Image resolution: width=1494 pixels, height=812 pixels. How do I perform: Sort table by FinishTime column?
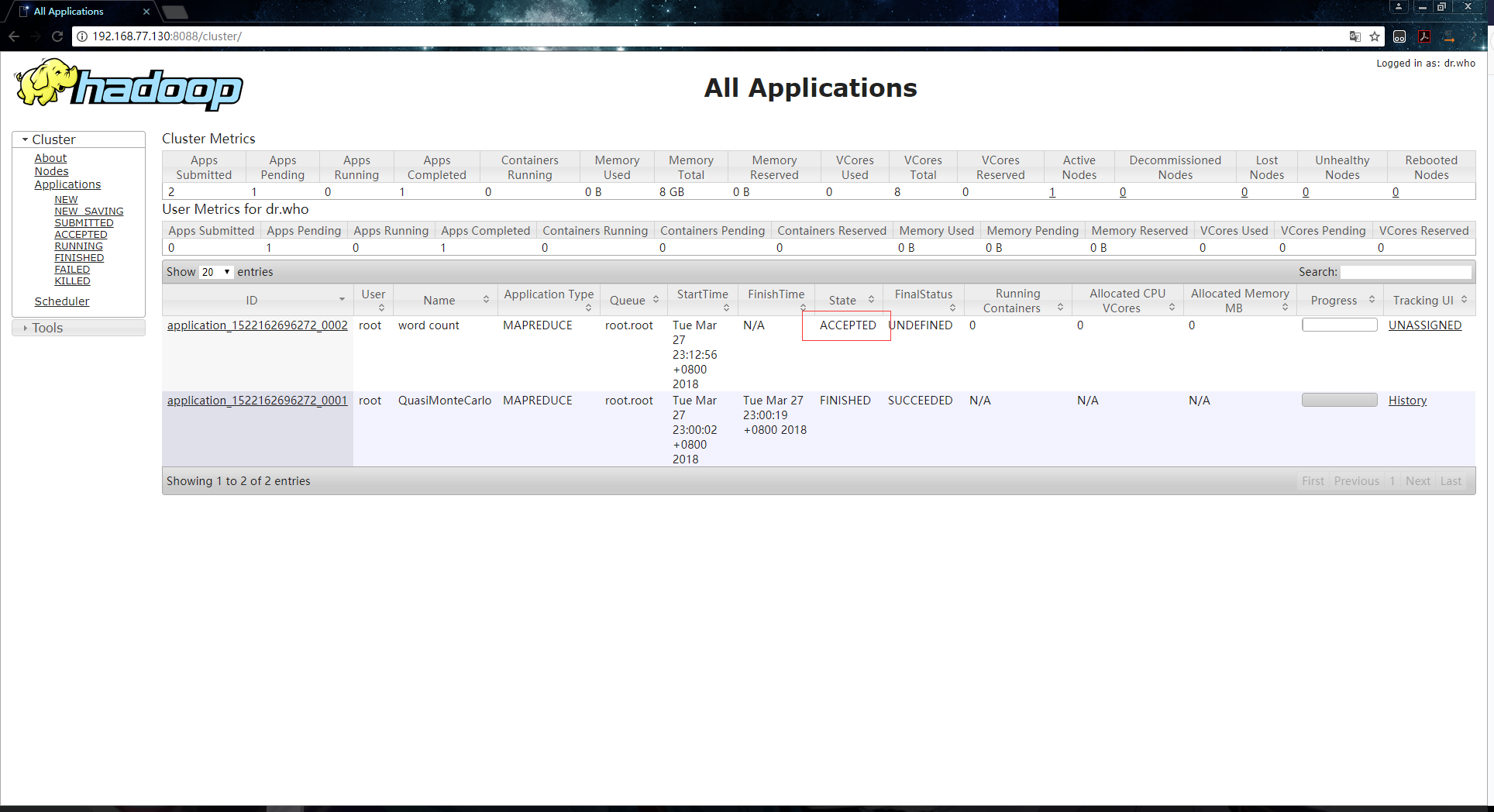click(776, 300)
